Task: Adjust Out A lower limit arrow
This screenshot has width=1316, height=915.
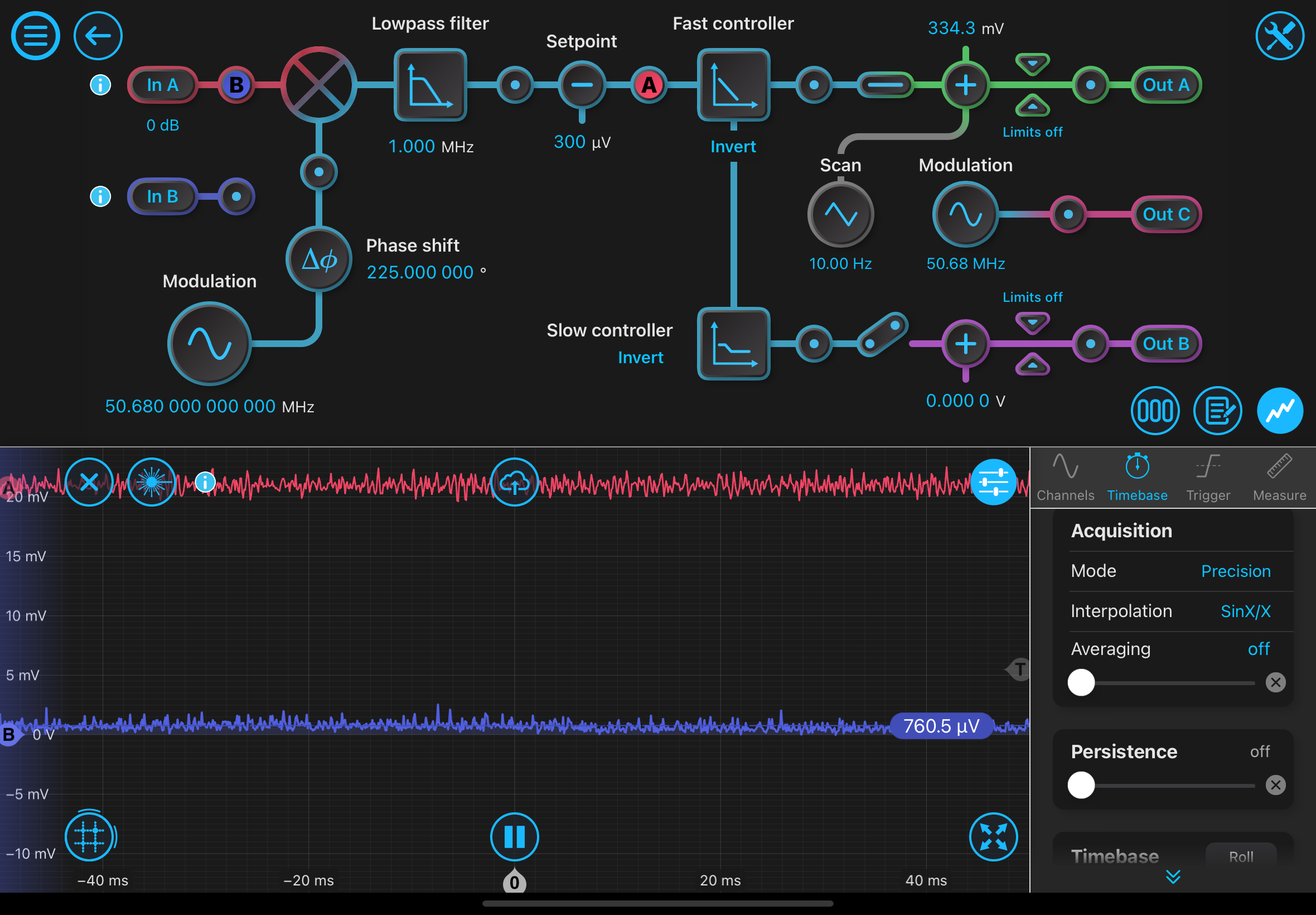Action: (x=1032, y=105)
